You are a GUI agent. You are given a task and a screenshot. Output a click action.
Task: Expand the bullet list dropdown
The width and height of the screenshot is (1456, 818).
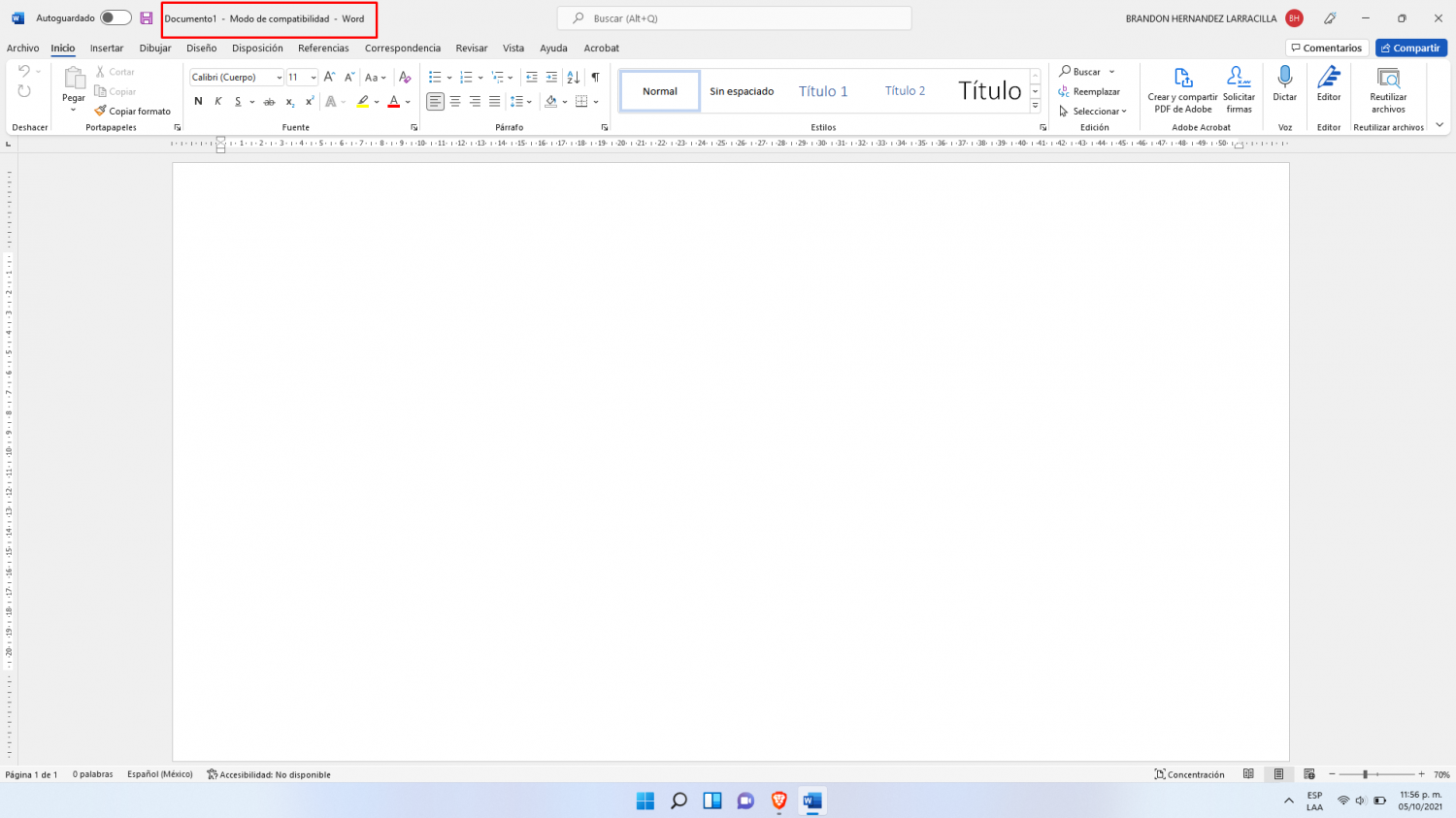pos(449,78)
